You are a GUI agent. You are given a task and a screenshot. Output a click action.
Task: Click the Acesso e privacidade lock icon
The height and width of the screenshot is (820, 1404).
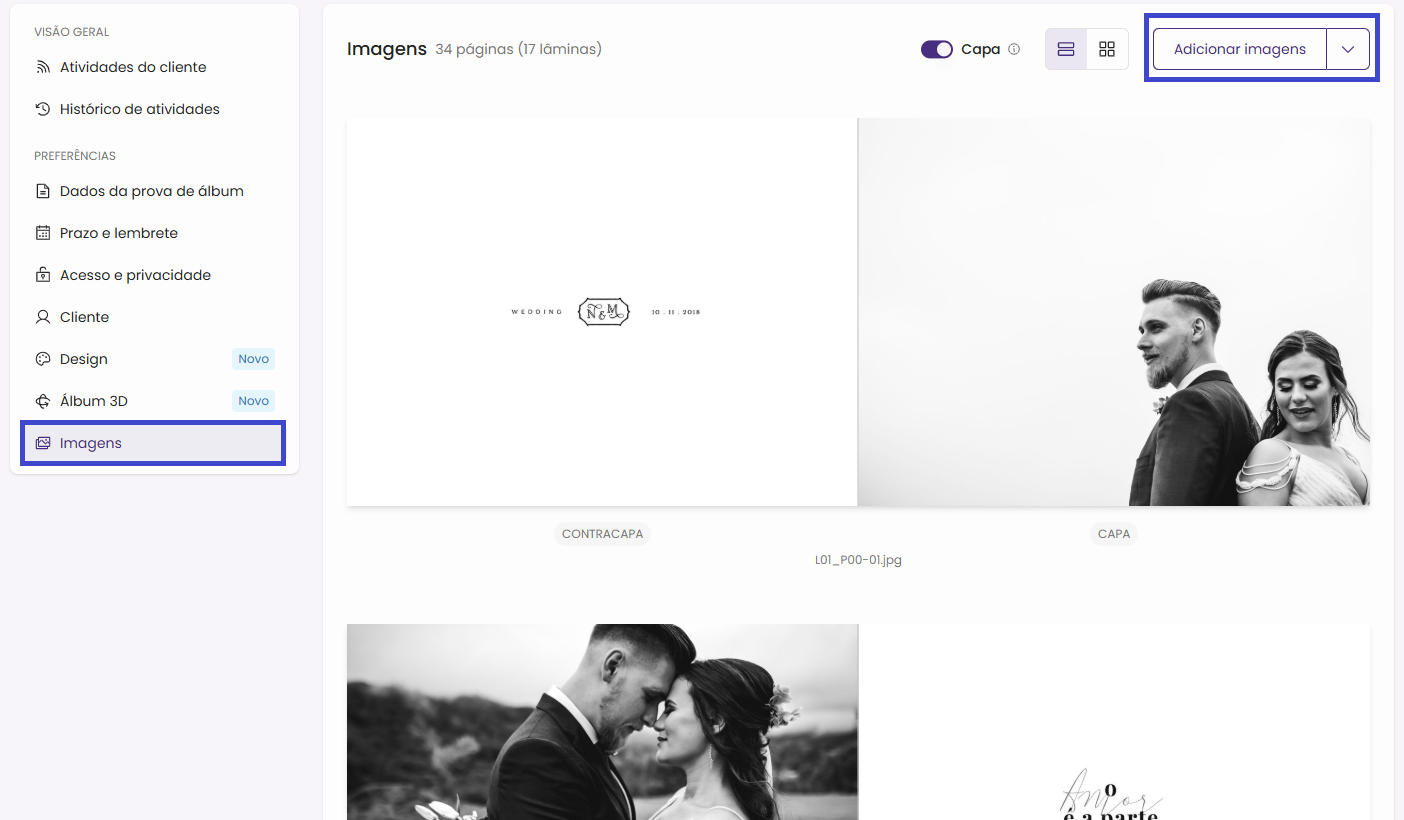point(43,275)
